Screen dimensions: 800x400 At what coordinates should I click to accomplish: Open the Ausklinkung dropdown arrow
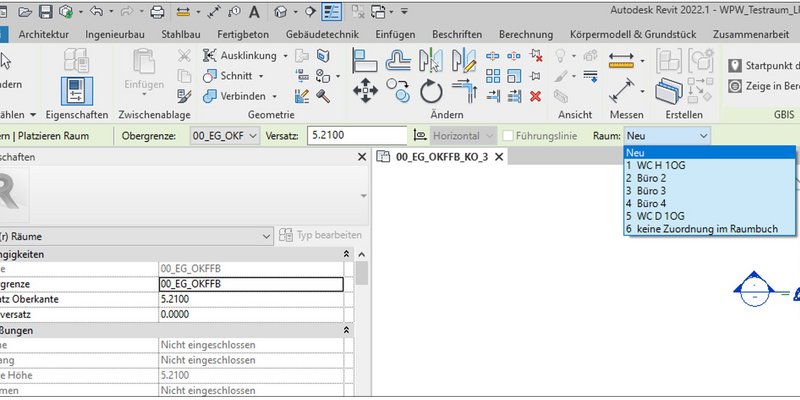[286, 56]
